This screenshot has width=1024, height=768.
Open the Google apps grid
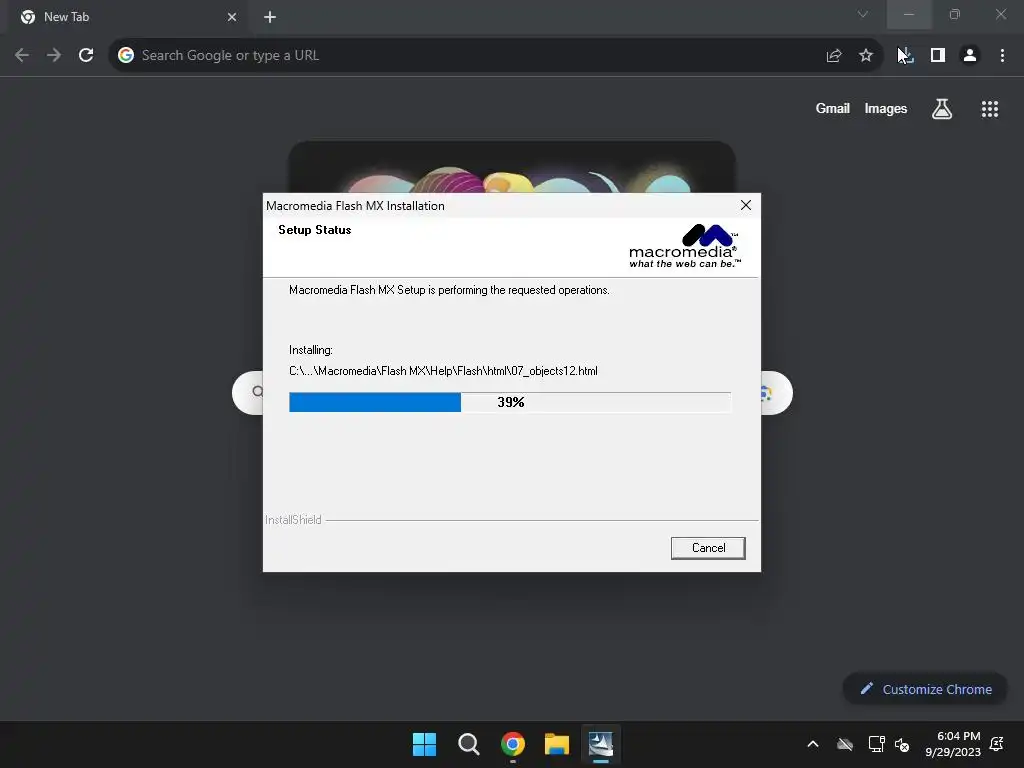(990, 109)
